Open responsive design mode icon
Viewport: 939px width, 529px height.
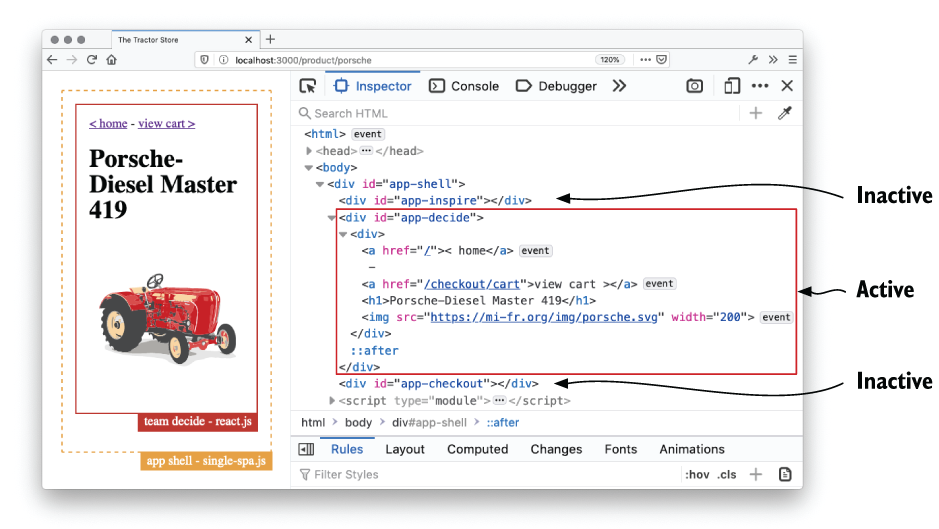click(732, 86)
